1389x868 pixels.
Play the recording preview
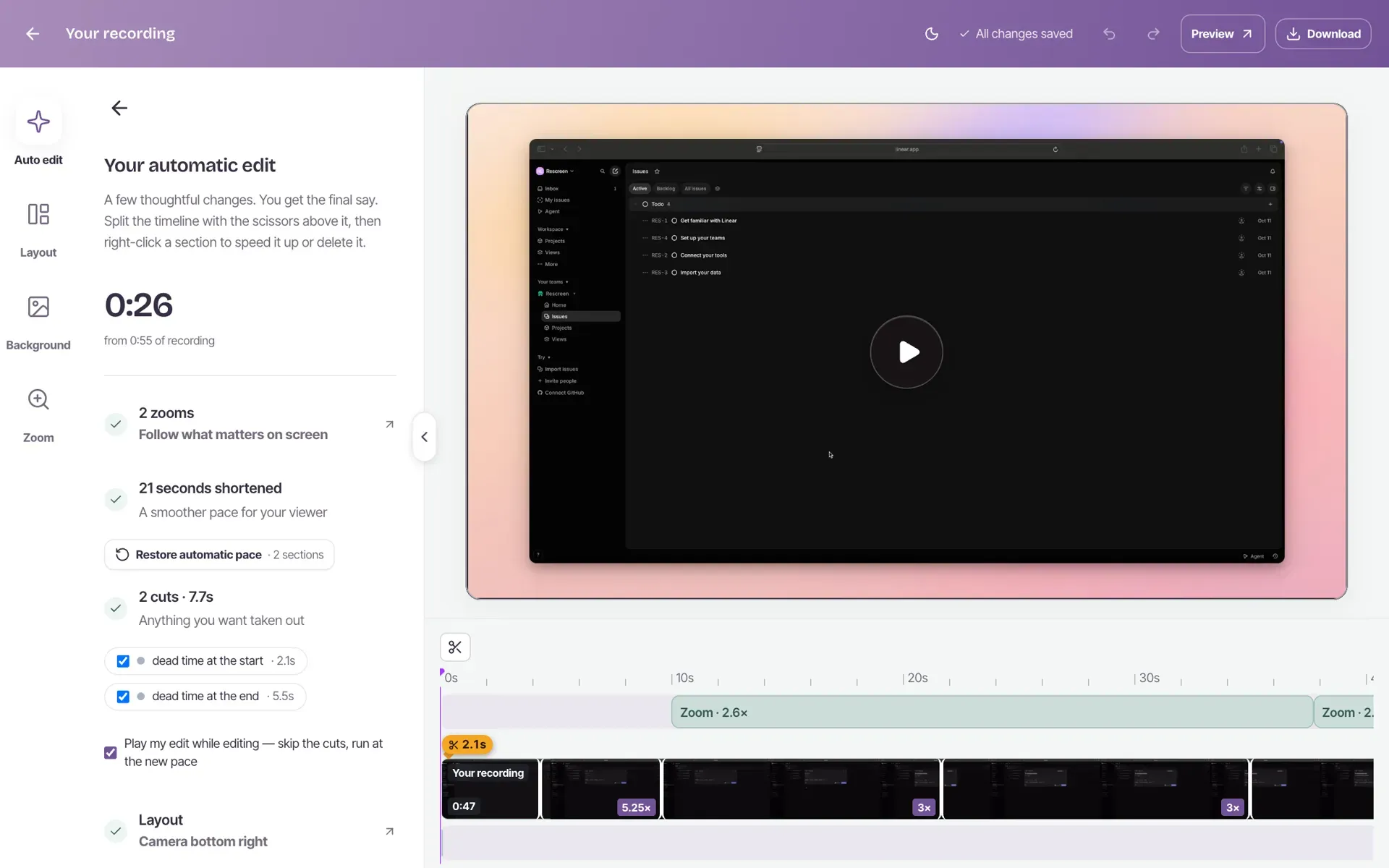point(906,352)
